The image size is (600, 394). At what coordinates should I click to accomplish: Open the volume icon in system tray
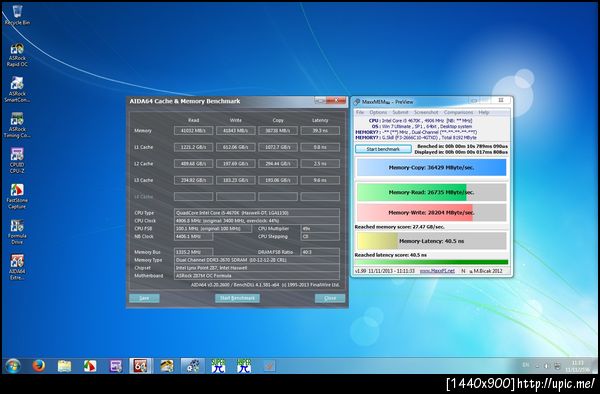546,366
